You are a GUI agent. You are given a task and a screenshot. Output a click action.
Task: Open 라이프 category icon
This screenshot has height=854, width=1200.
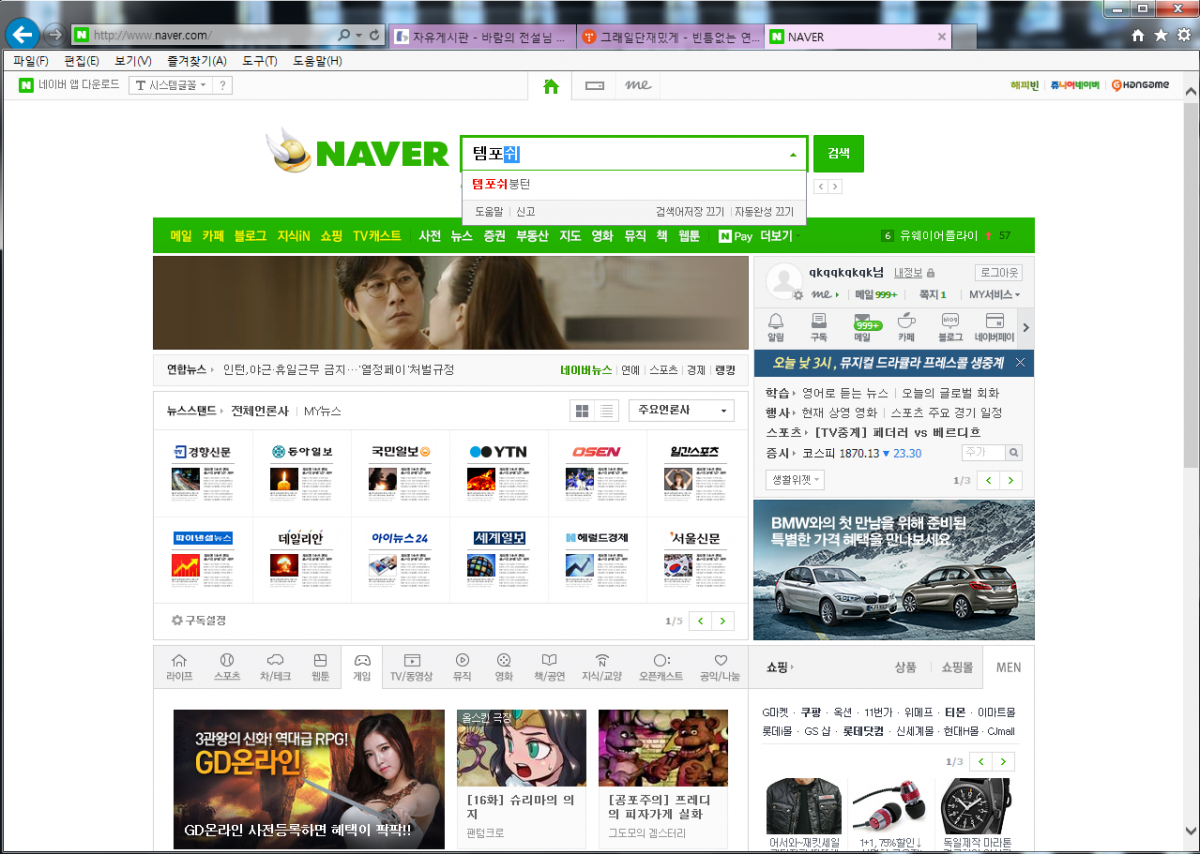pos(180,667)
